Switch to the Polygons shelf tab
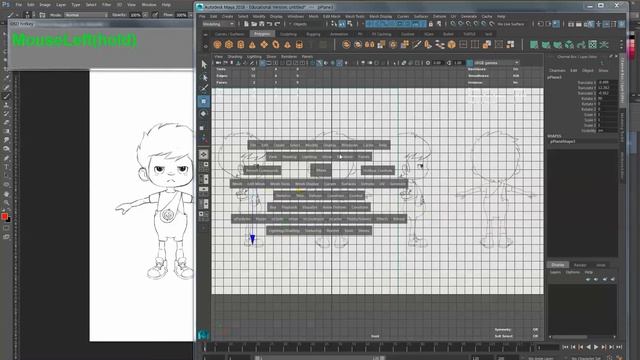The width and height of the screenshot is (640, 360). (x=262, y=34)
